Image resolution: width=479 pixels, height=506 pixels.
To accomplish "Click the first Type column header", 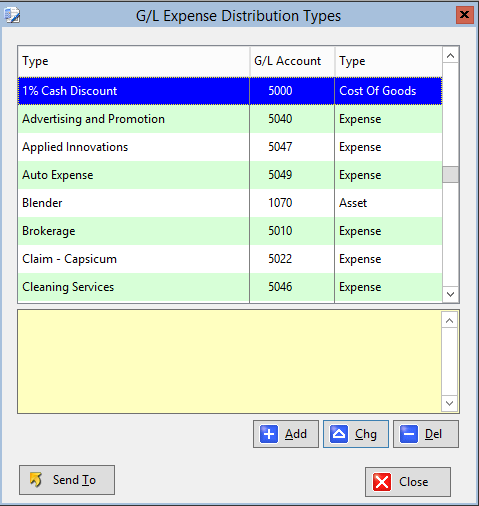I will pos(134,61).
